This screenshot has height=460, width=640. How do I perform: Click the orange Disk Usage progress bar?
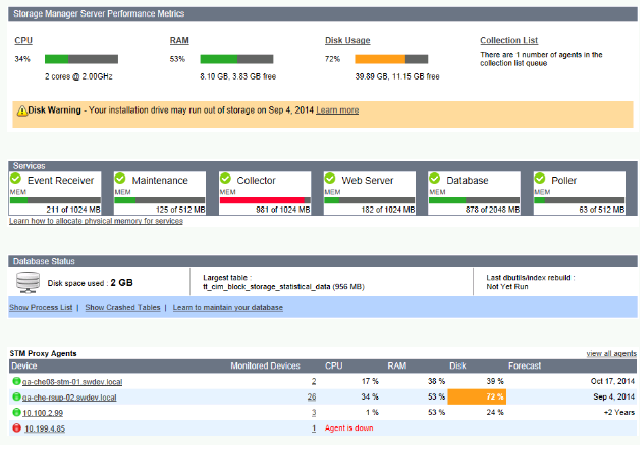(380, 59)
